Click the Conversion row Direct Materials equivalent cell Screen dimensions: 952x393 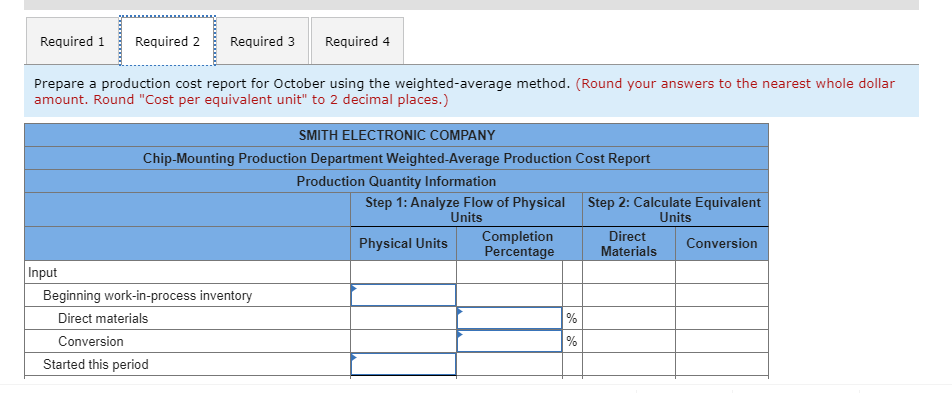point(628,341)
